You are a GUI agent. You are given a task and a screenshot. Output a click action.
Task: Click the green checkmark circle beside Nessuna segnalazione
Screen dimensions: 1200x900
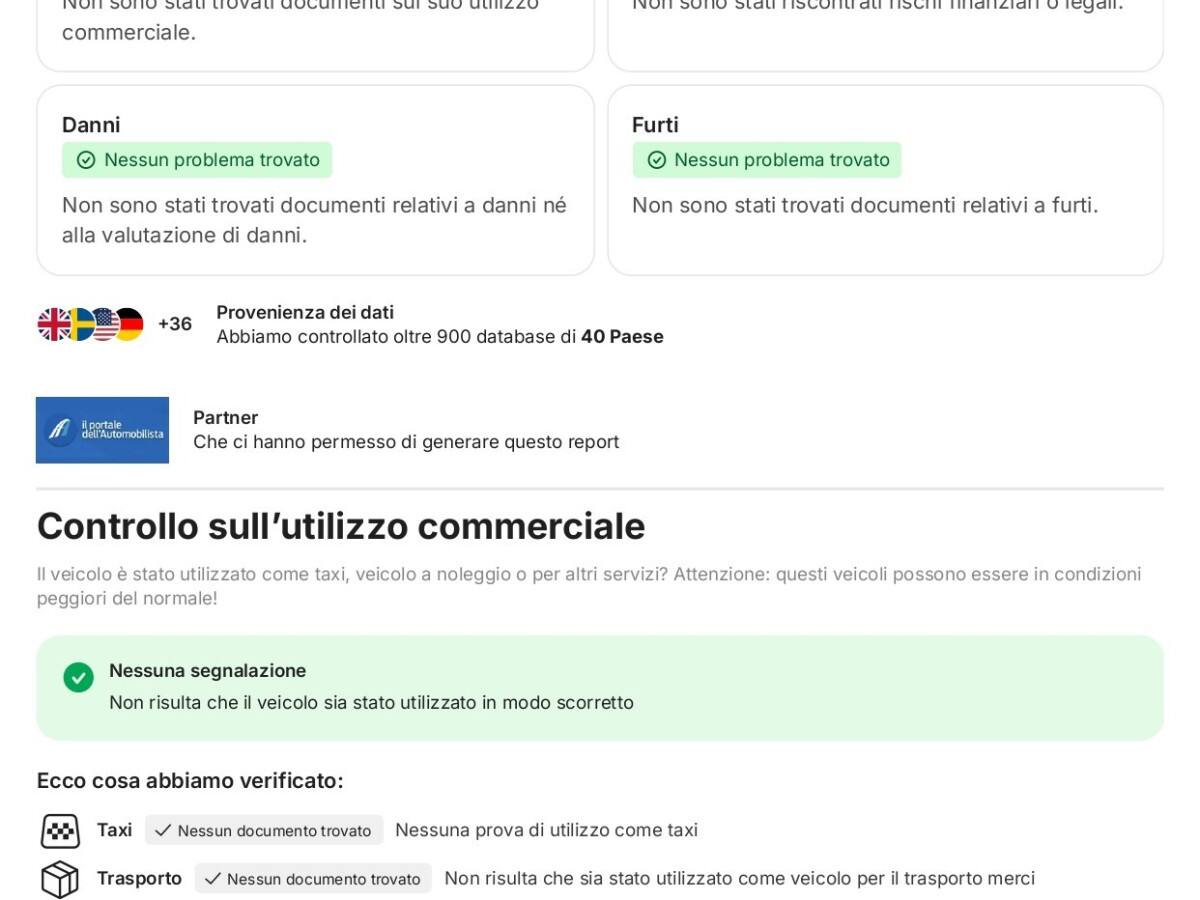tap(78, 677)
